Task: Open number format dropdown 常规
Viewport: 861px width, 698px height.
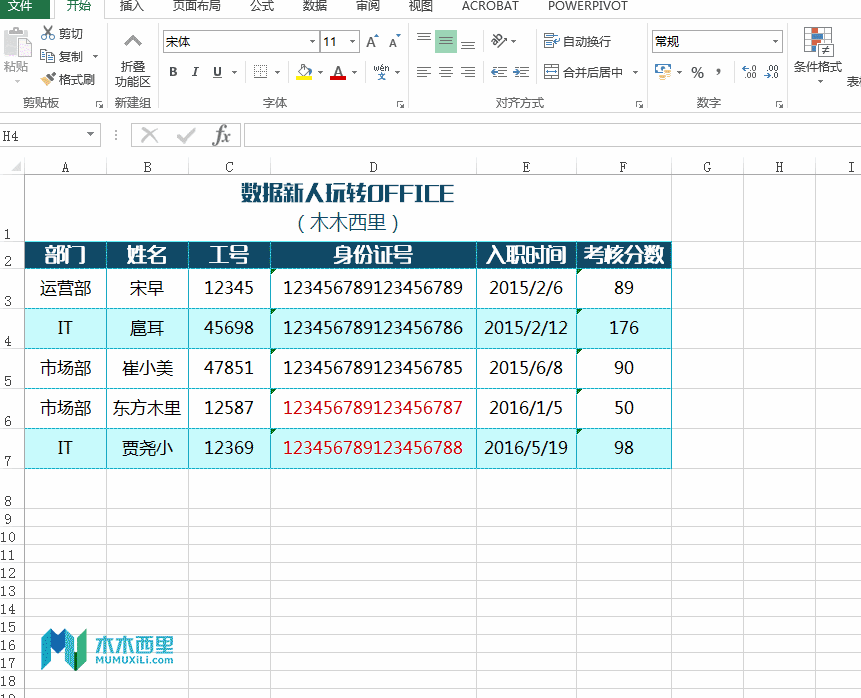Action: click(x=775, y=42)
